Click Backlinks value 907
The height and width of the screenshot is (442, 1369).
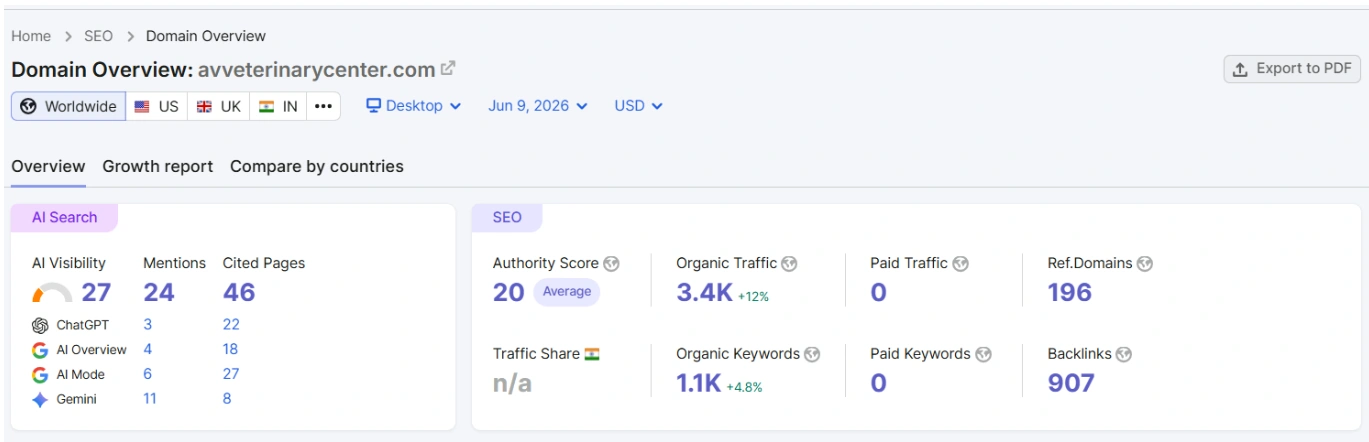1071,383
